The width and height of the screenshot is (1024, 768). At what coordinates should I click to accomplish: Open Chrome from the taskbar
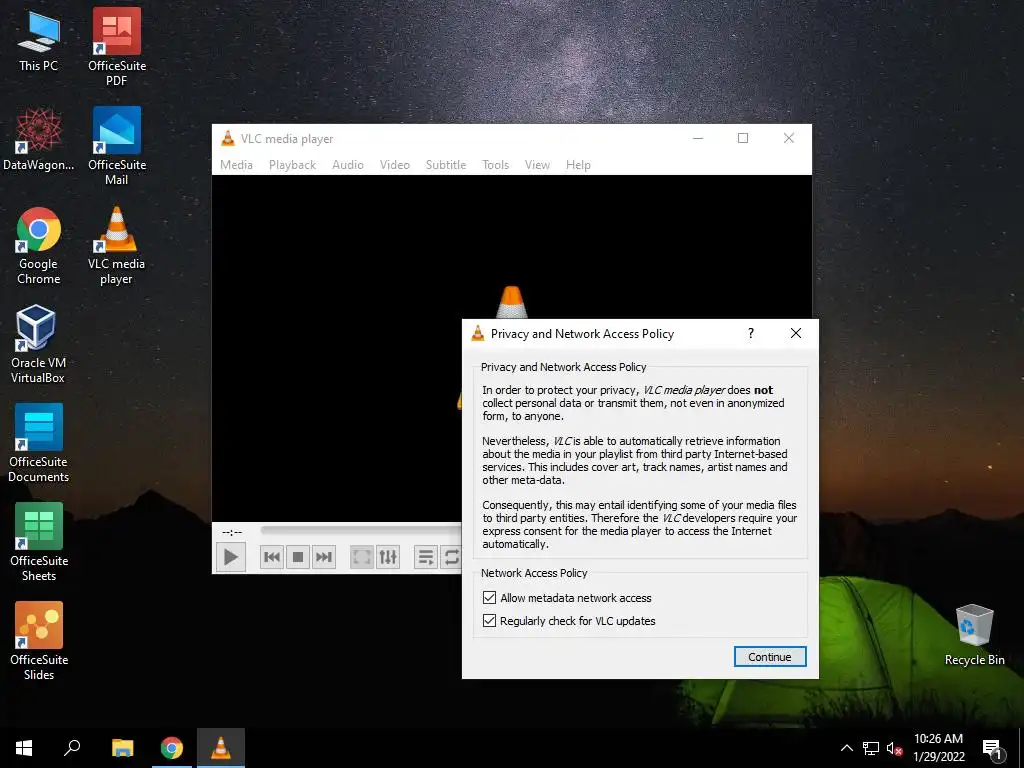(172, 748)
